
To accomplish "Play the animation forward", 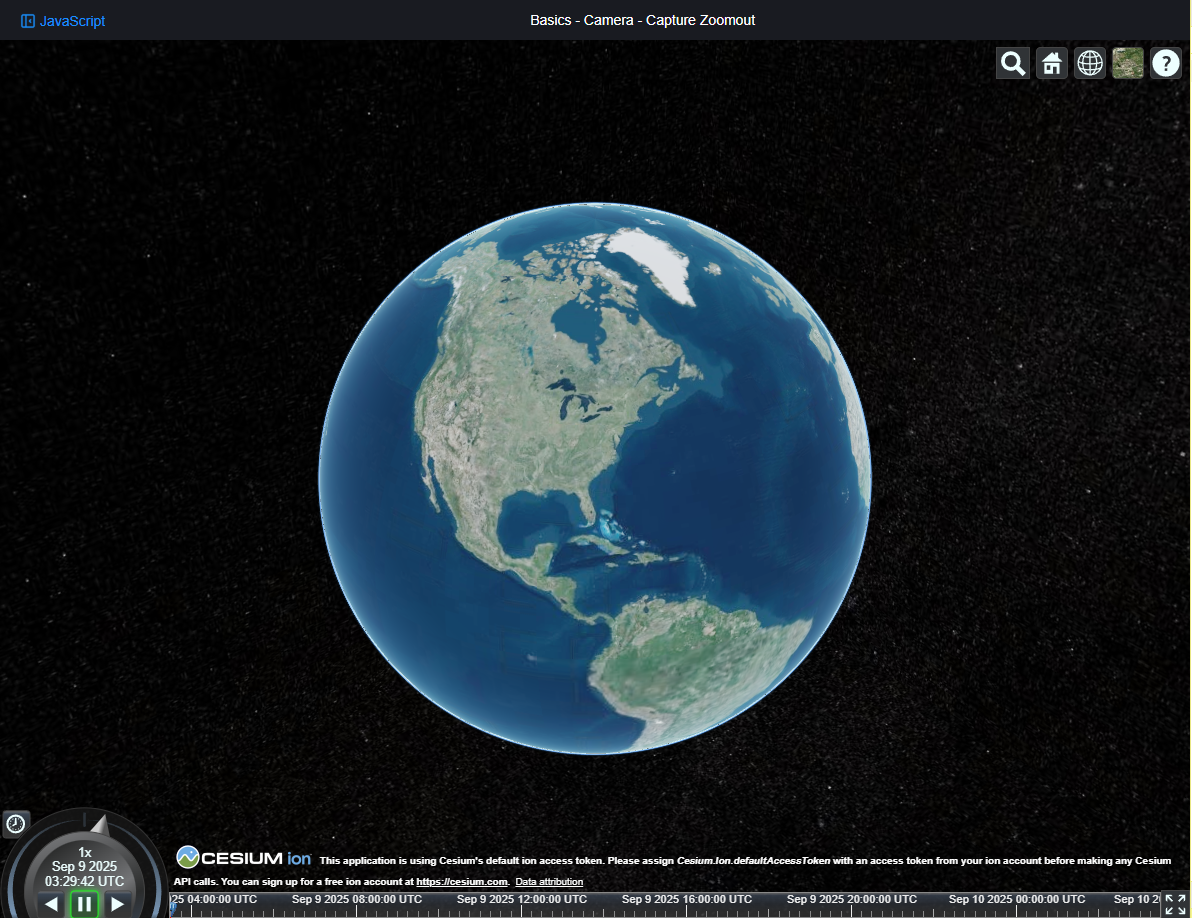I will 117,904.
